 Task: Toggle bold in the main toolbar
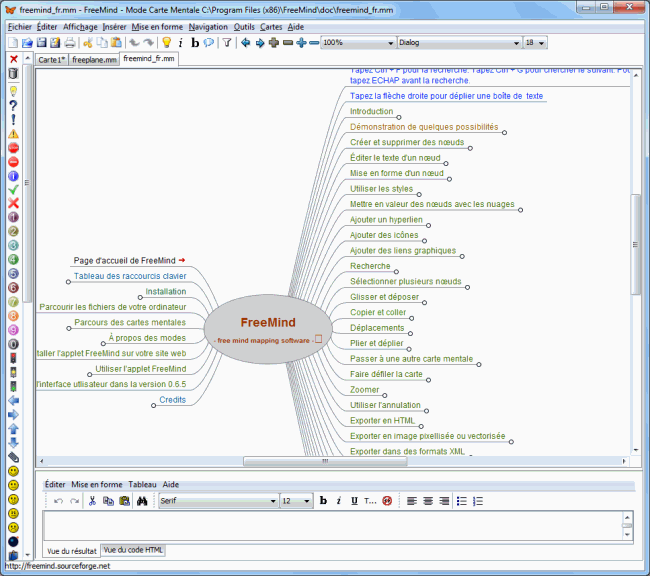[x=195, y=43]
